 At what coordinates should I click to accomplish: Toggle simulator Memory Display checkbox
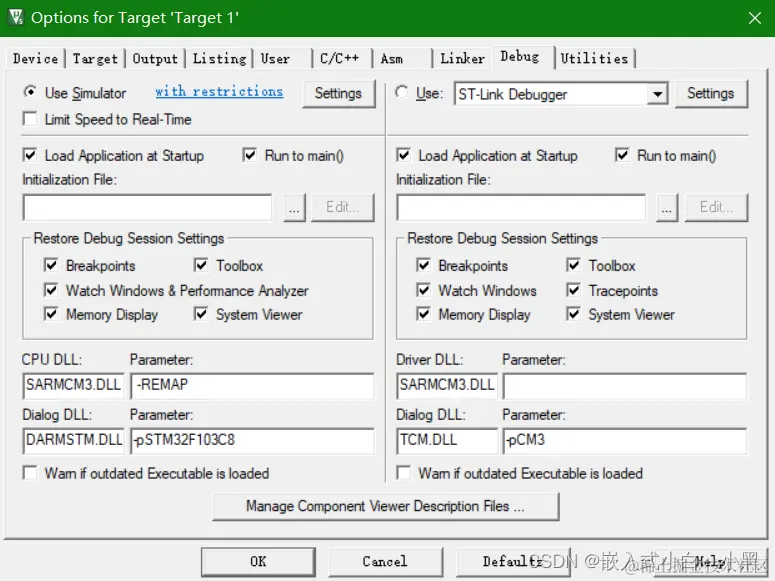(x=51, y=314)
